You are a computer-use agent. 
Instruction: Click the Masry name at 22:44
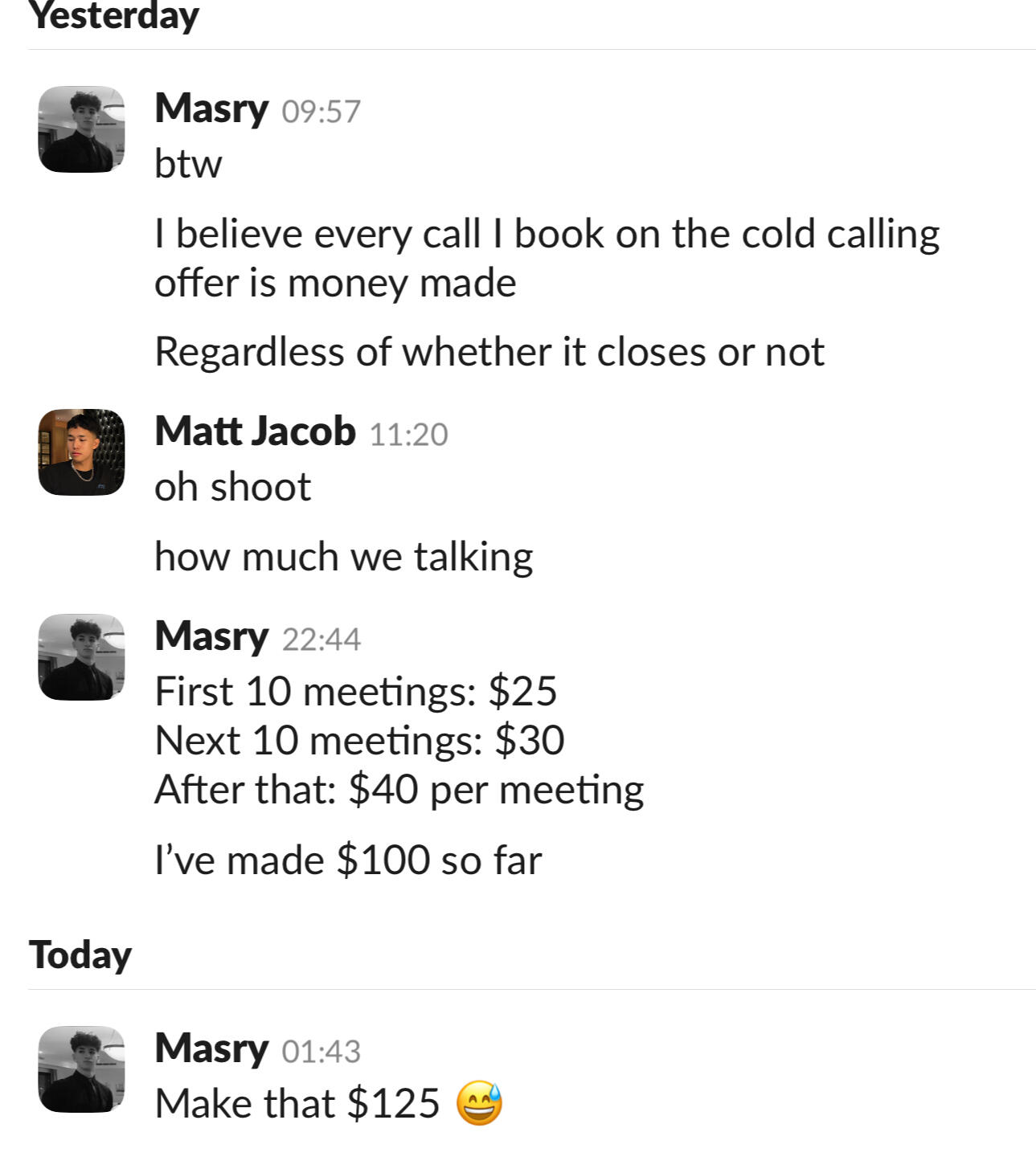point(211,636)
